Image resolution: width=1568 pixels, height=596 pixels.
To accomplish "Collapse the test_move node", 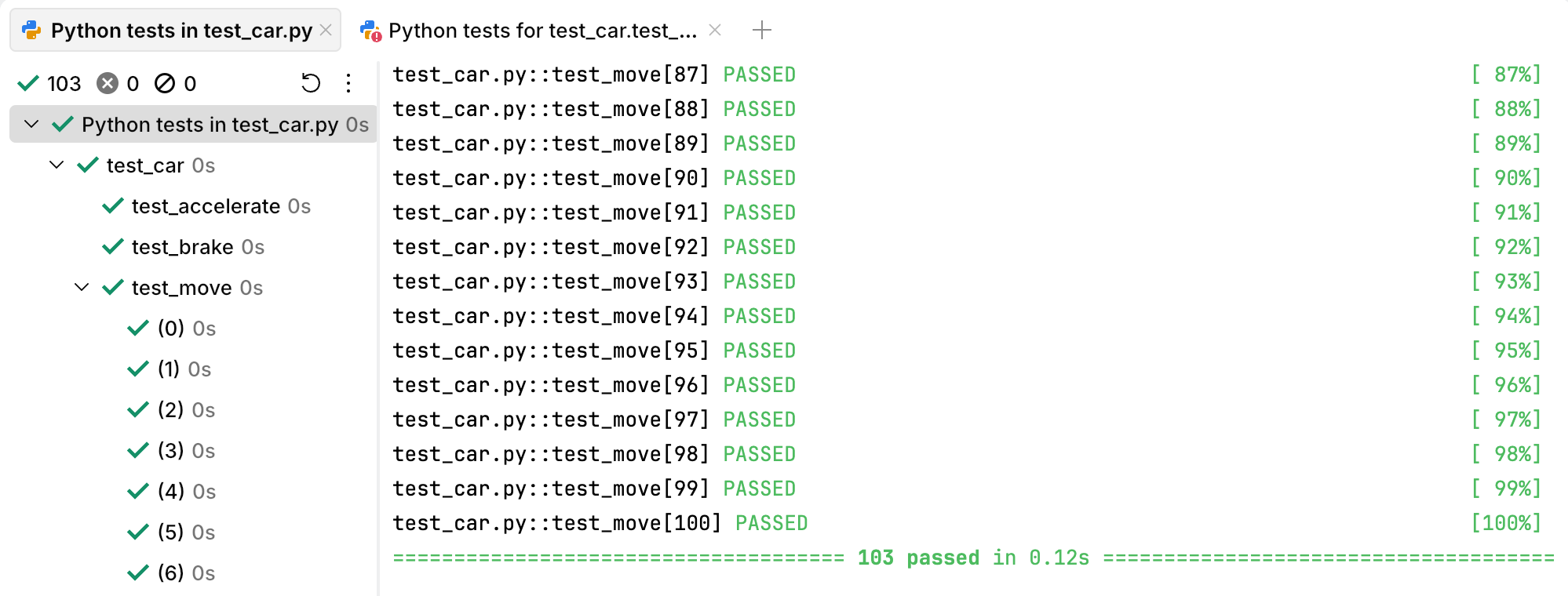I will pos(82,287).
